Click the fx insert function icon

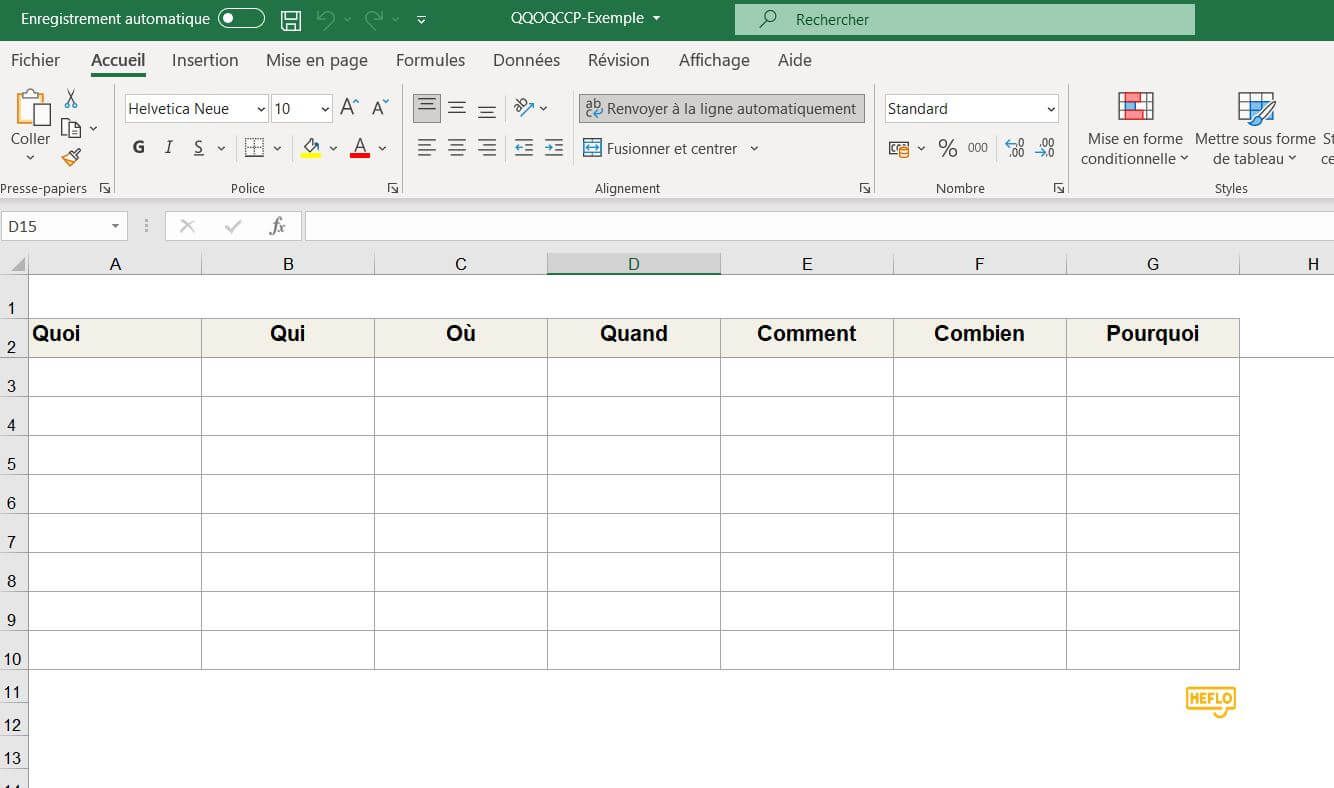[277, 226]
